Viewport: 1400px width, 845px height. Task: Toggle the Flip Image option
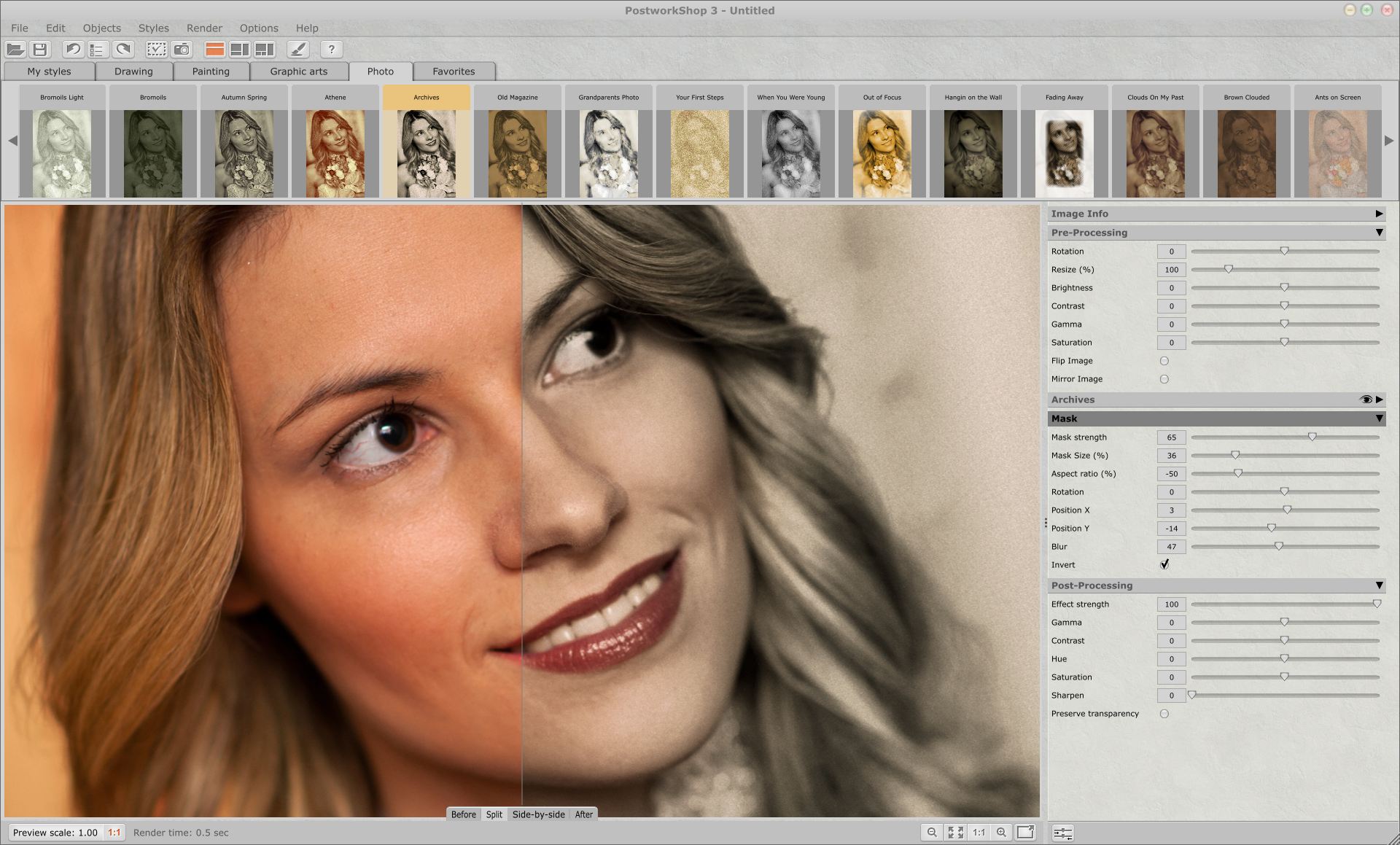click(1163, 361)
